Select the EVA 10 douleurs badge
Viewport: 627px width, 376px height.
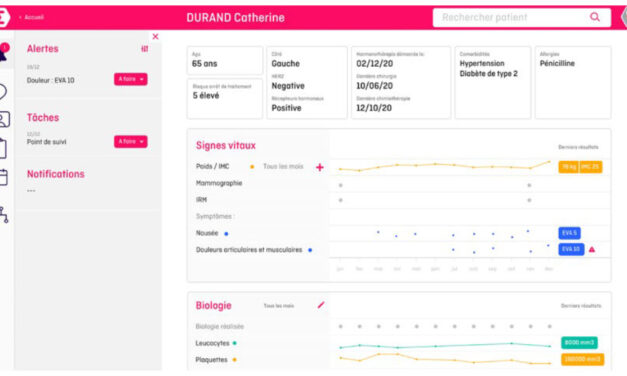tap(571, 249)
